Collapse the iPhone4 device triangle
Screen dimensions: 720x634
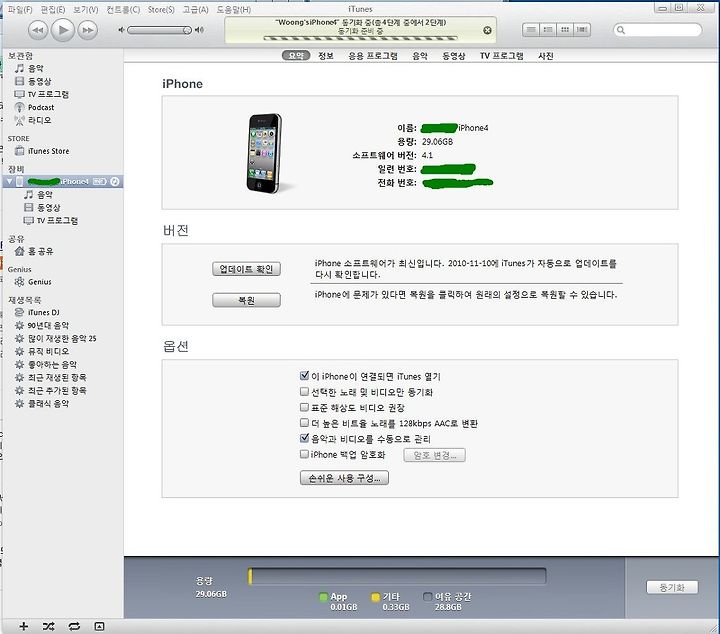click(x=9, y=181)
